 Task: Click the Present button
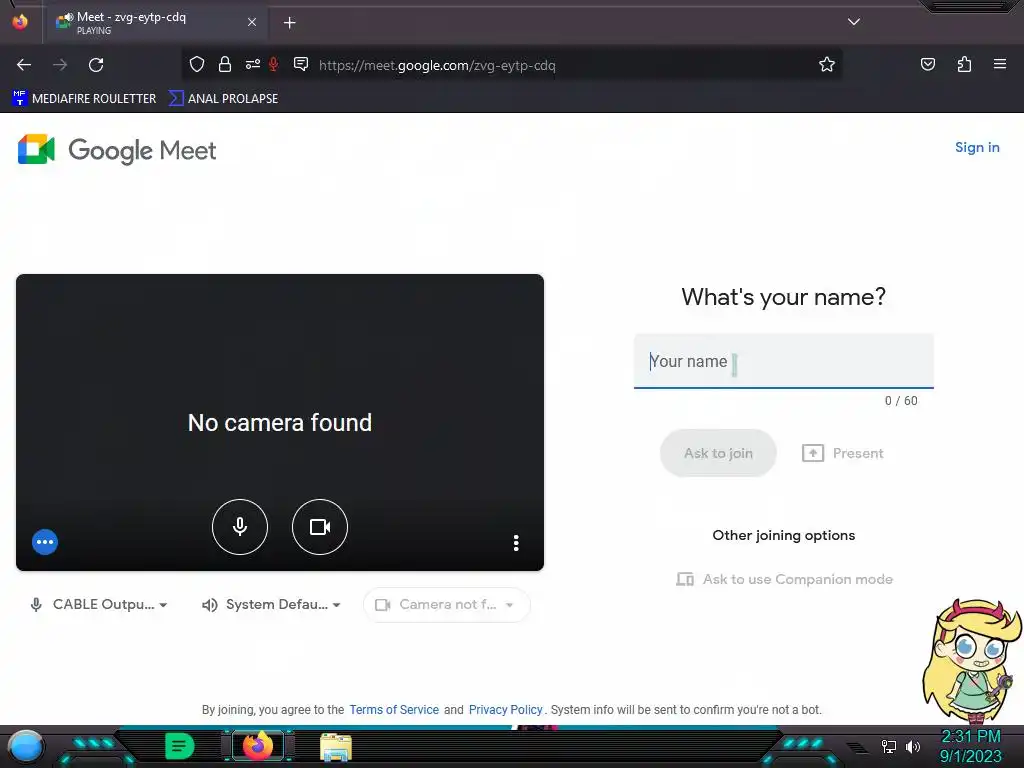point(842,453)
